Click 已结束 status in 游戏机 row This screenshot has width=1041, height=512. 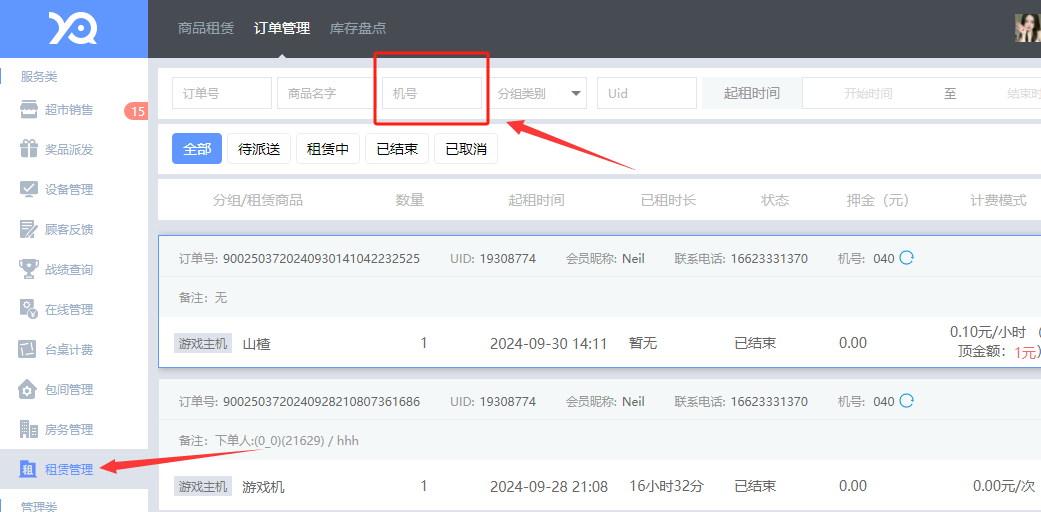(755, 486)
